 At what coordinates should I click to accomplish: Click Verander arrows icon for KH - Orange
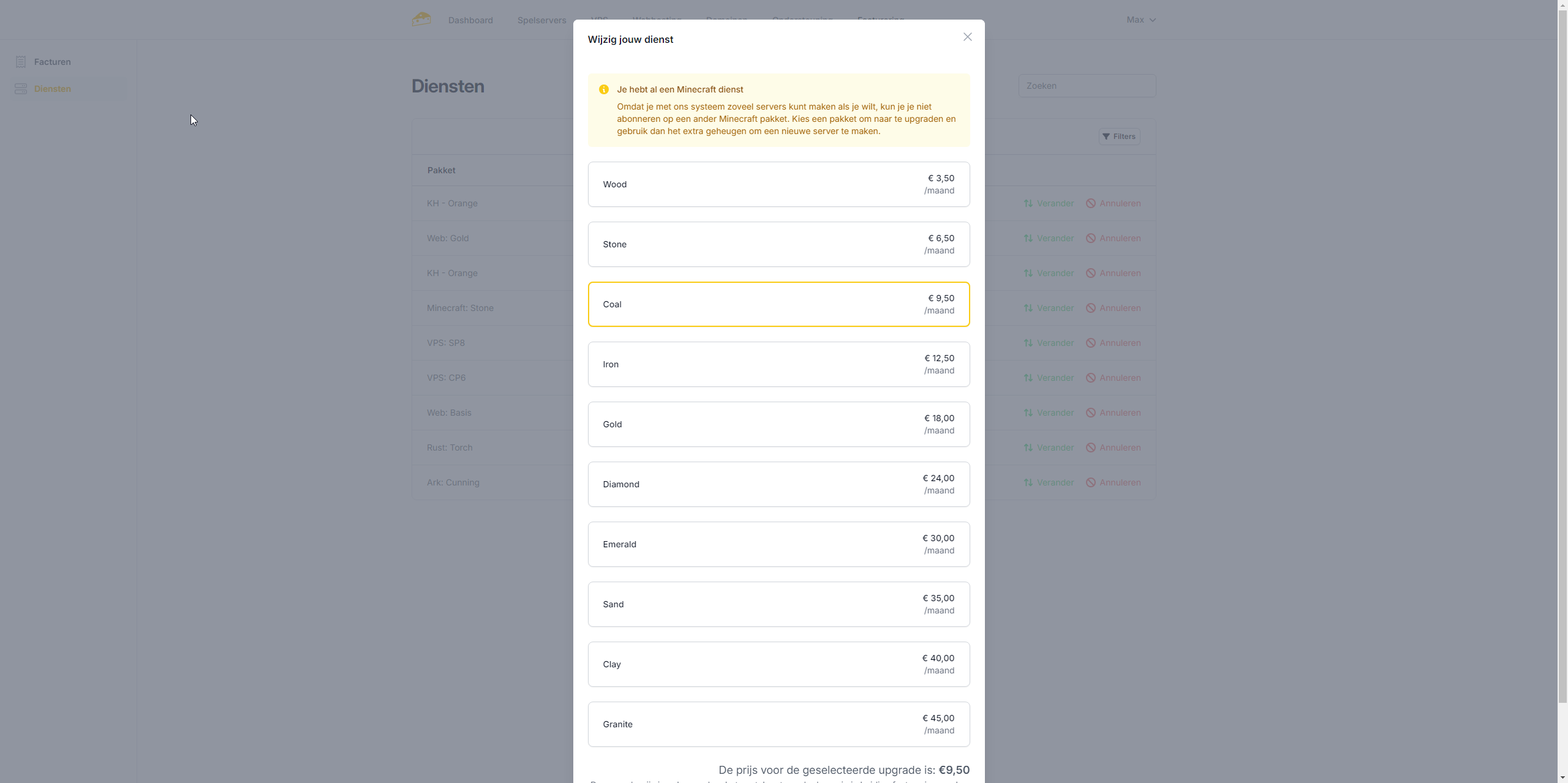(1028, 203)
